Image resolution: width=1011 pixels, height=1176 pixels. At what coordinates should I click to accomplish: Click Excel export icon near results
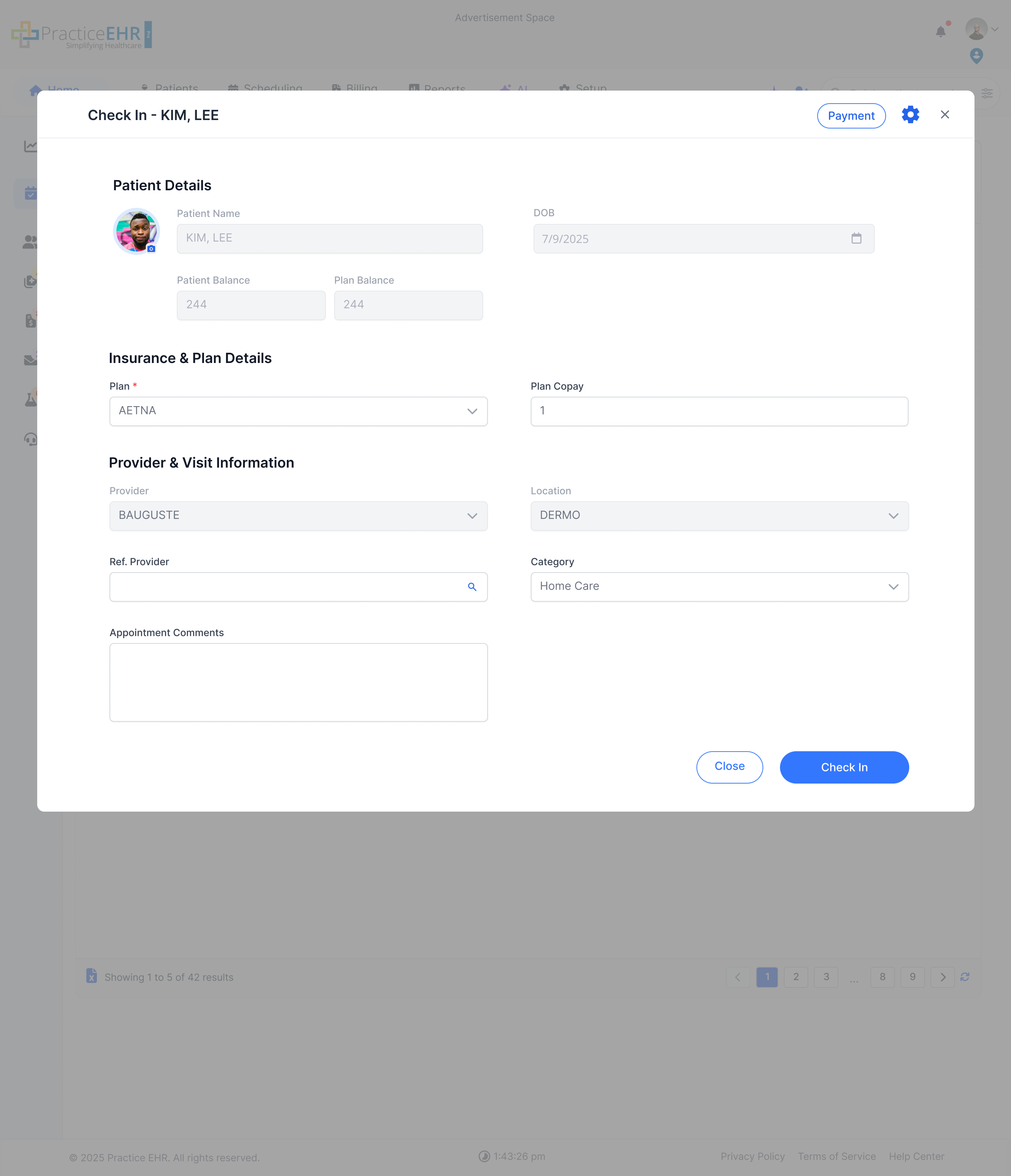click(x=91, y=976)
